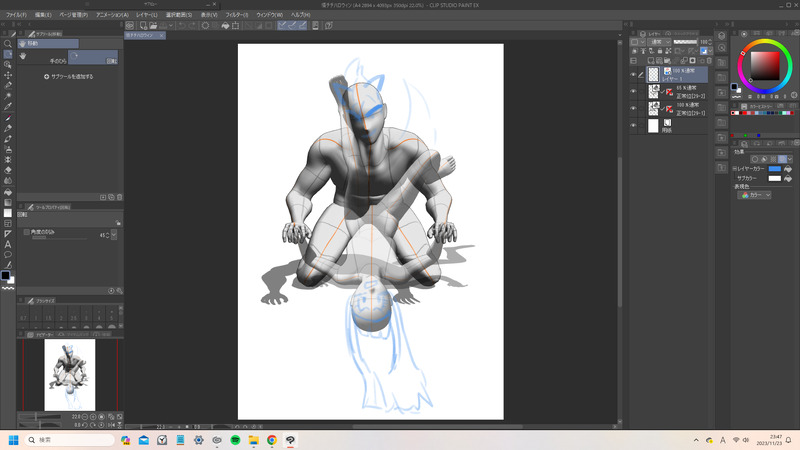Hide the レイヤー 1 layer
The image size is (800, 450).
[x=633, y=74]
